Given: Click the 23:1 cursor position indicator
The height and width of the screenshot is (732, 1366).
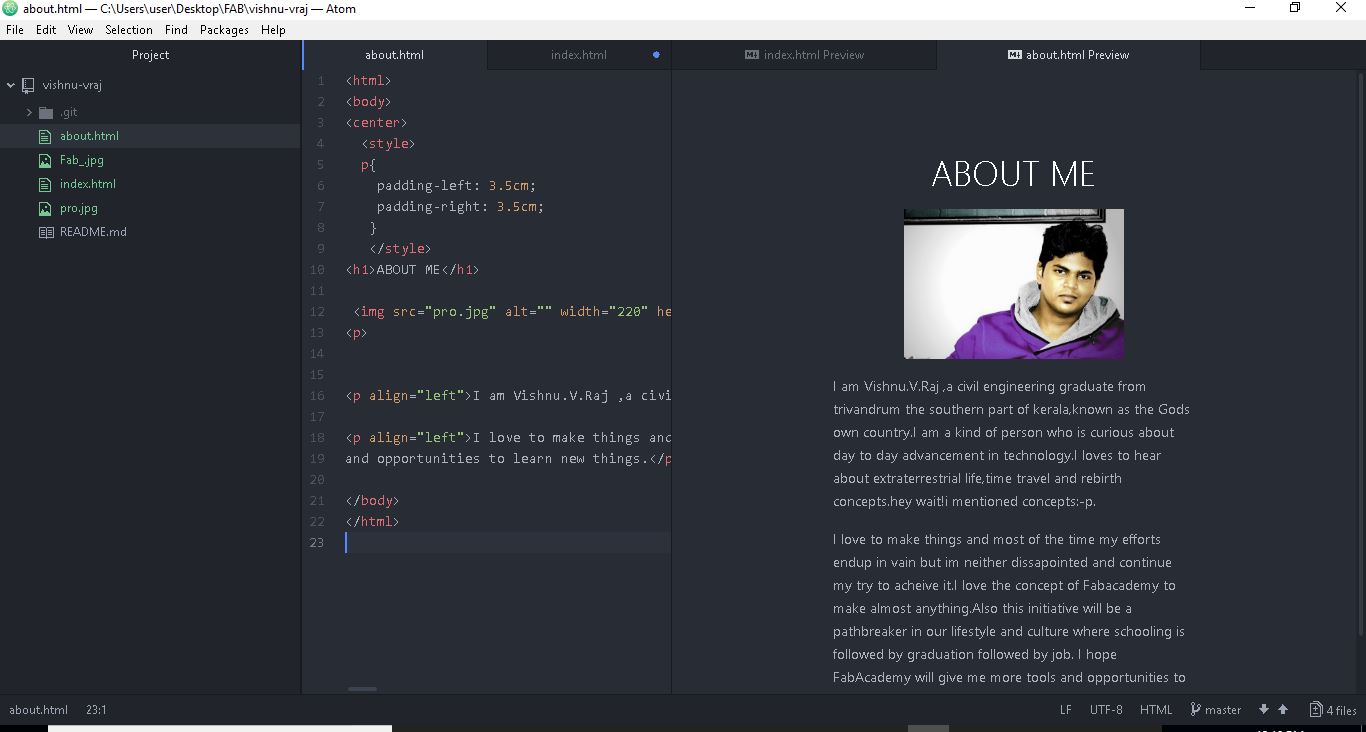Looking at the screenshot, I should point(96,710).
